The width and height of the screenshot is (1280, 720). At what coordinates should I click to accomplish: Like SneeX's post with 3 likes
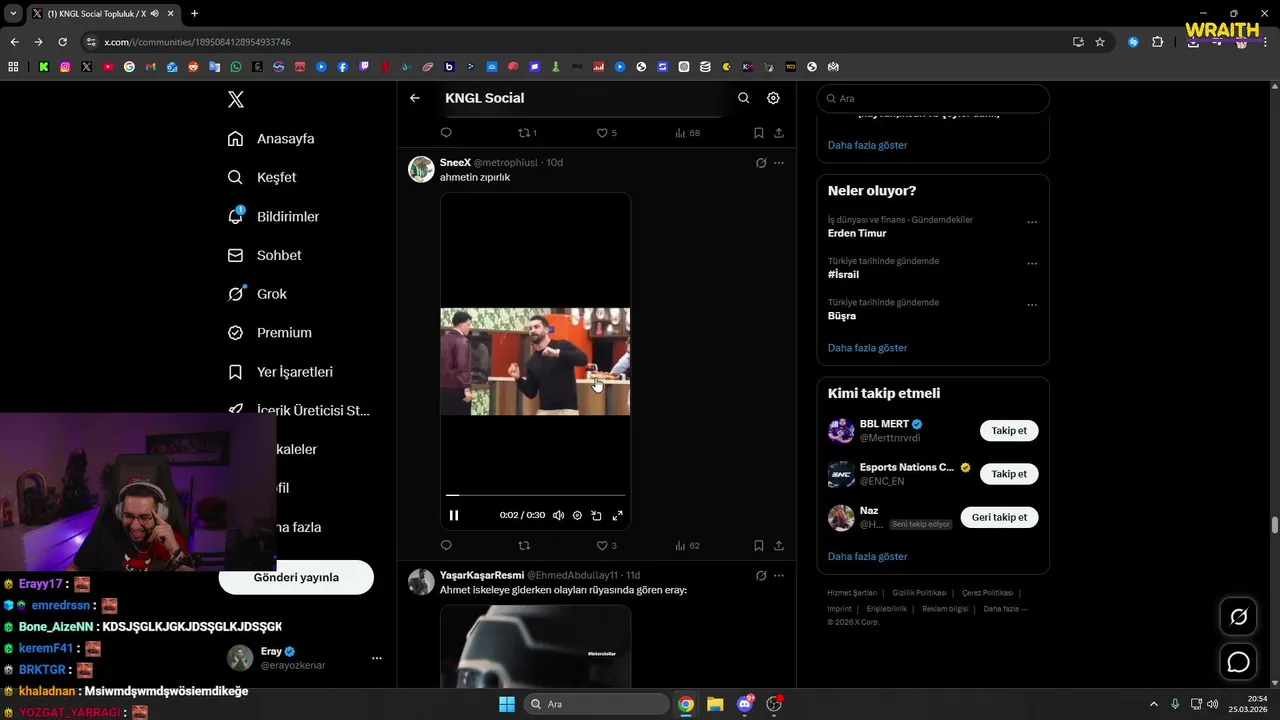tap(606, 545)
